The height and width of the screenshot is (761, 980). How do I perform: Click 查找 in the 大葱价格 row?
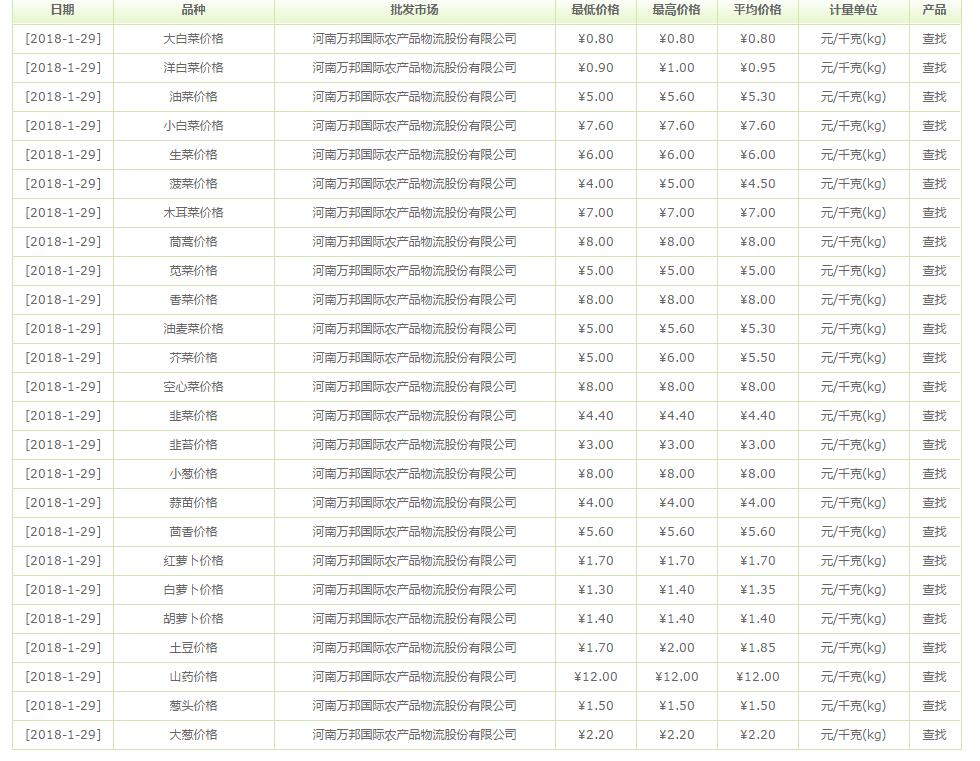tap(933, 735)
